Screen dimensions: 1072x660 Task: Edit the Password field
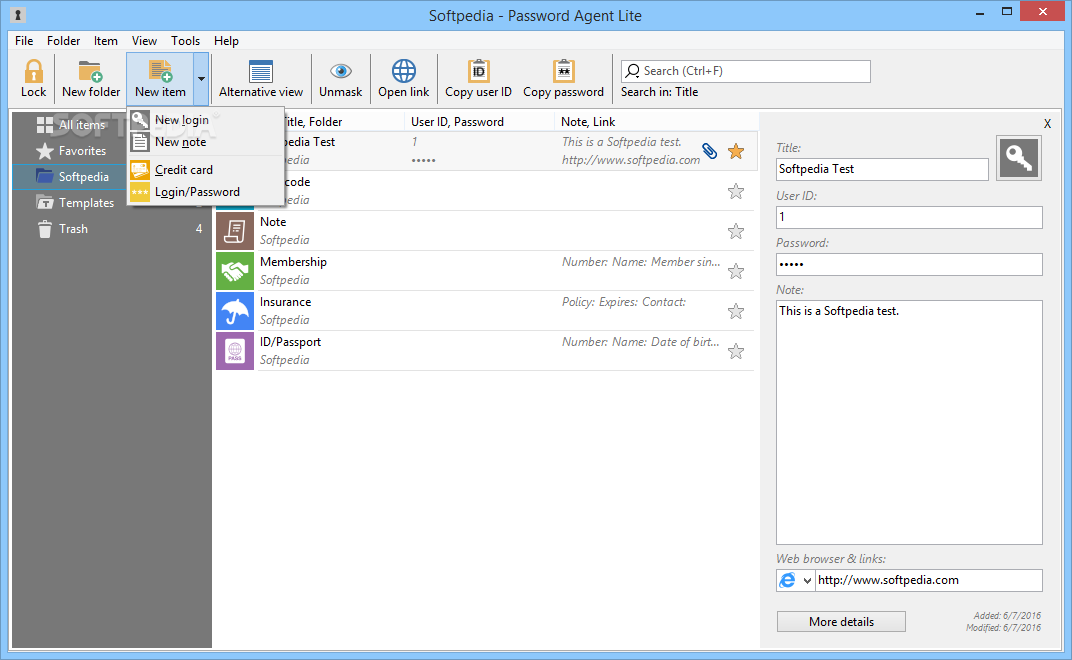pos(909,264)
